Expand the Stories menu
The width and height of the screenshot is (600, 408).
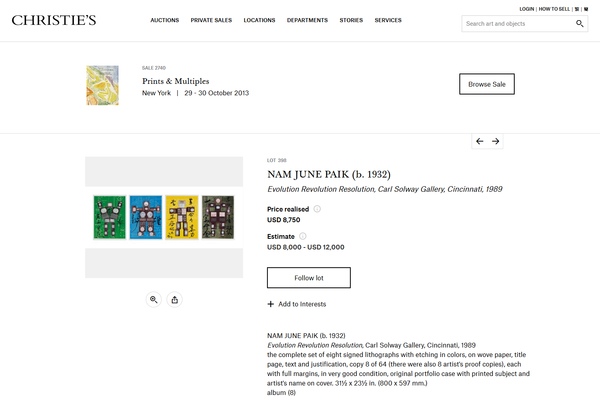click(x=351, y=20)
